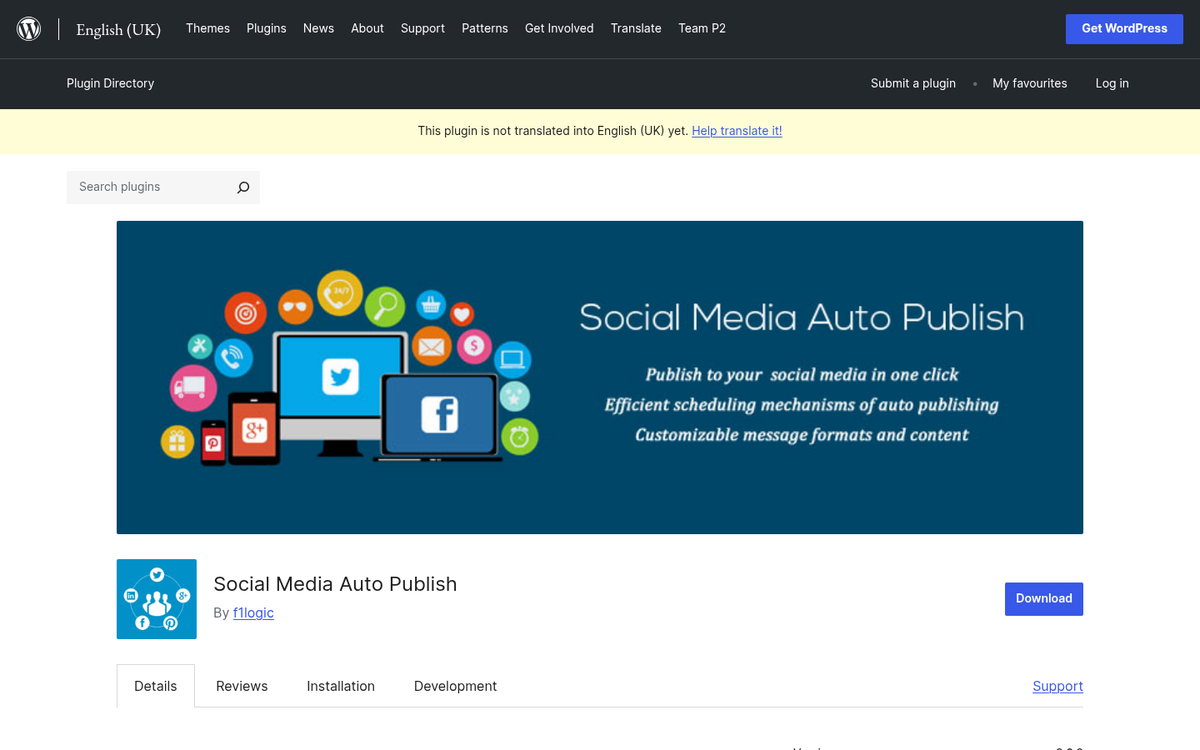1200x750 pixels.
Task: Switch to the Reviews tab
Action: [x=241, y=686]
